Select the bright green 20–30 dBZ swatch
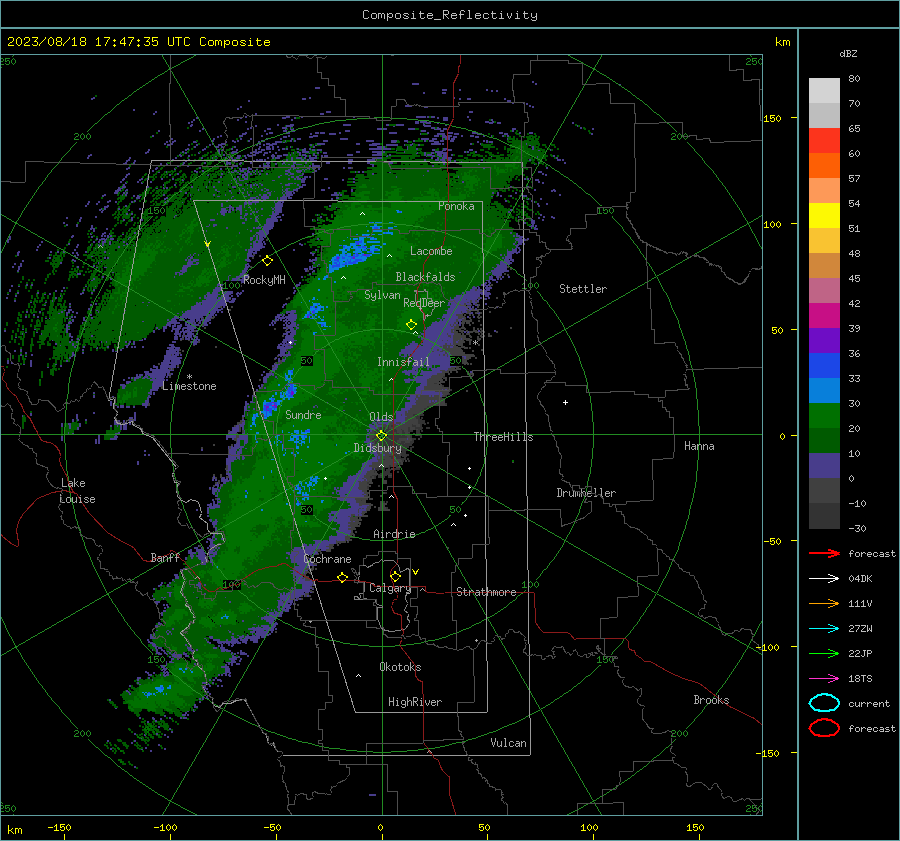 [824, 416]
